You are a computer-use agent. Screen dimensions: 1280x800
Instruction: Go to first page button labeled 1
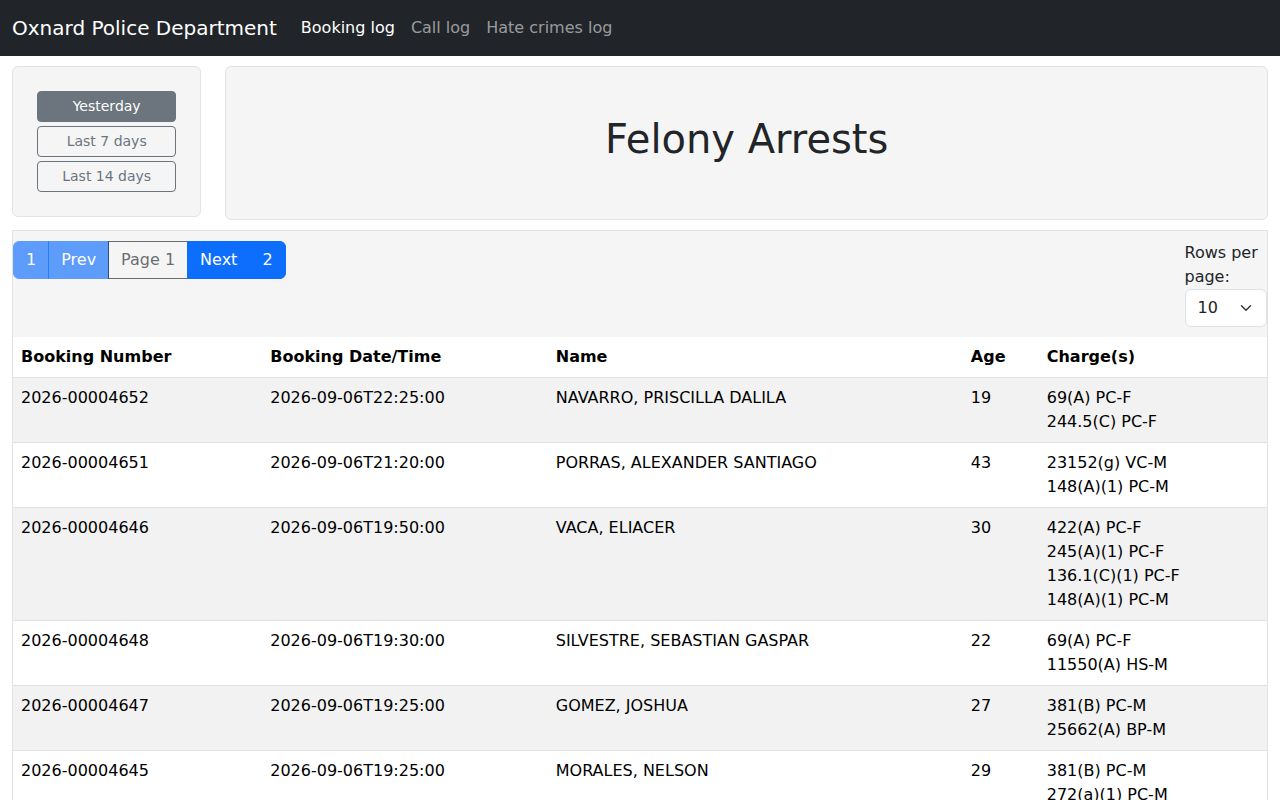(x=31, y=260)
